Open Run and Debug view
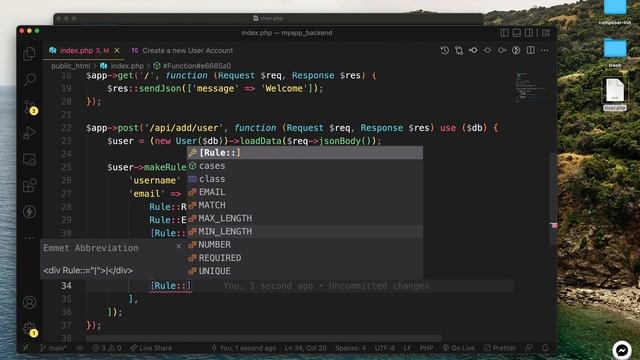Screen dimensions: 640x360 (29, 133)
